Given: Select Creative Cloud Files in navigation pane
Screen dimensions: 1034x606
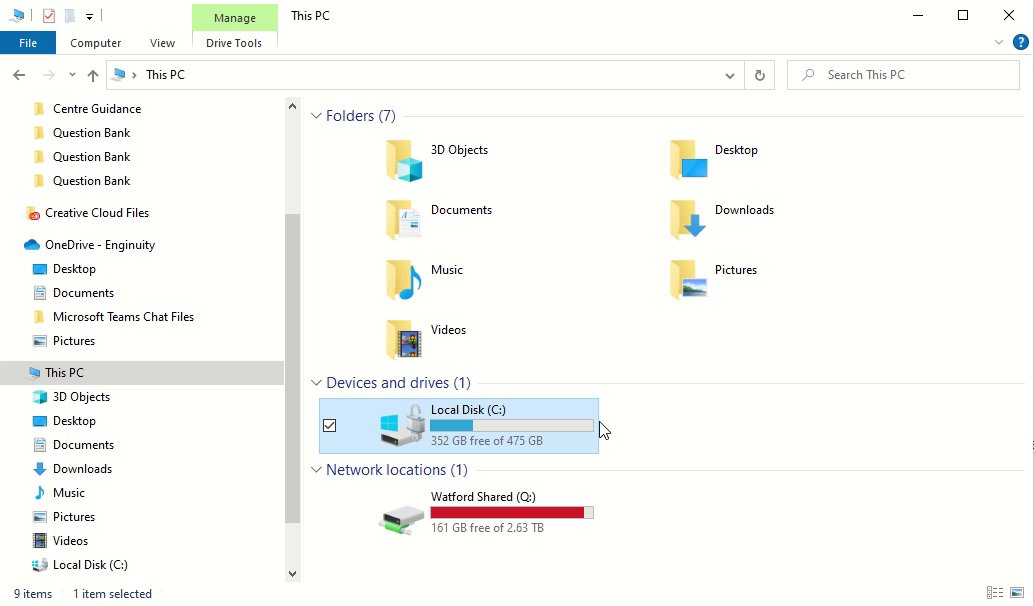Looking at the screenshot, I should pyautogui.click(x=97, y=213).
